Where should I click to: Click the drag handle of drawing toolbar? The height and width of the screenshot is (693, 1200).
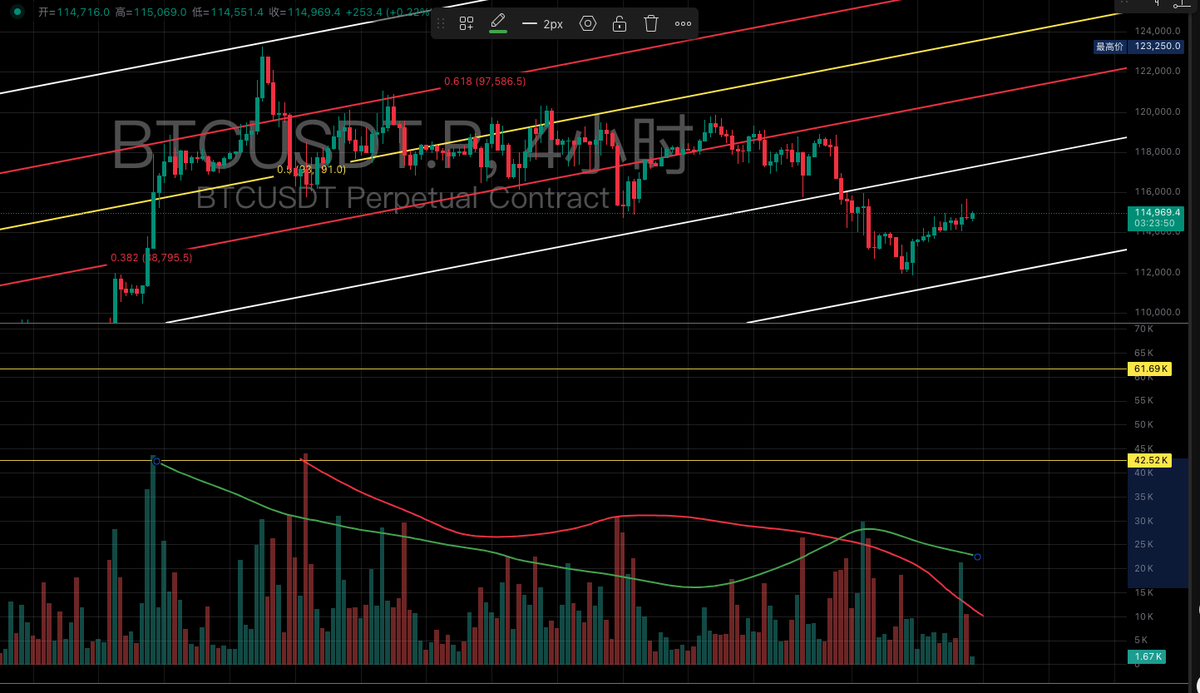click(x=441, y=23)
